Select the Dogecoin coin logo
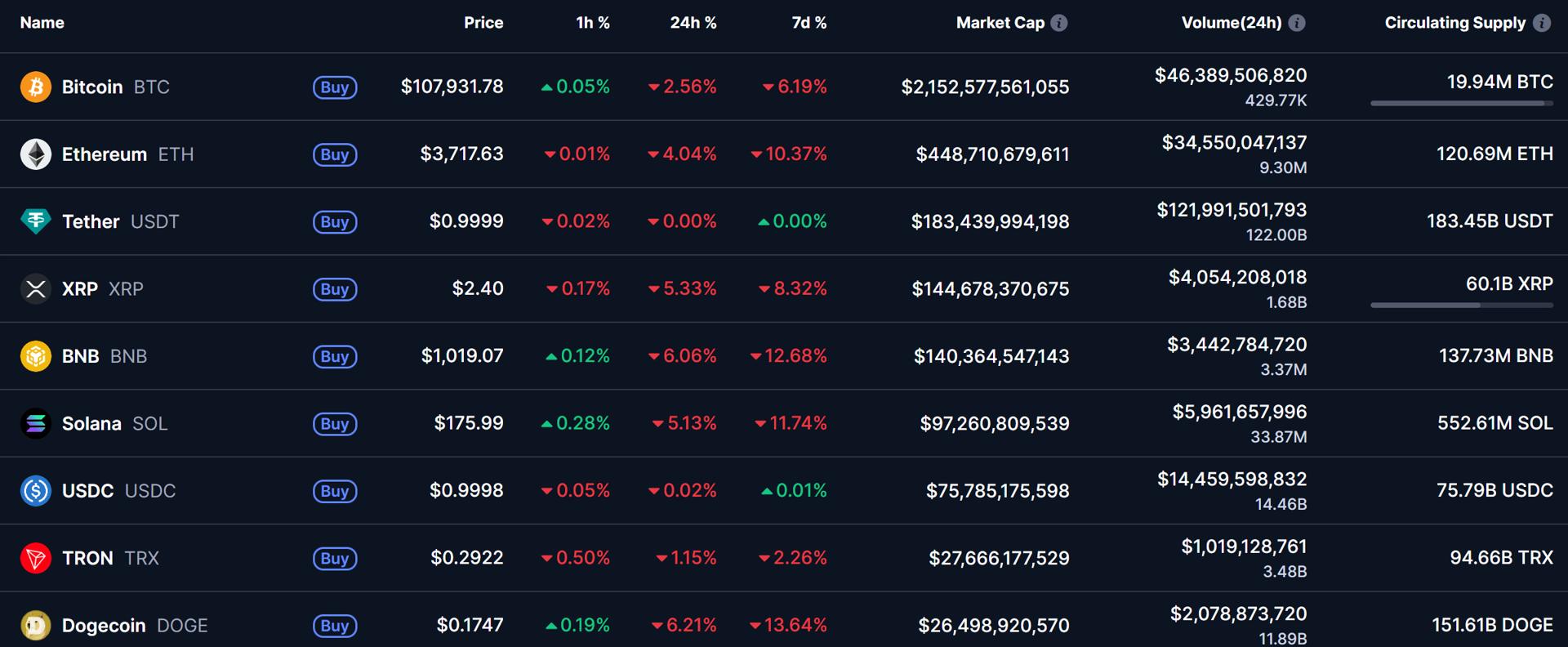Screen dimensions: 1568x647 pos(35,625)
